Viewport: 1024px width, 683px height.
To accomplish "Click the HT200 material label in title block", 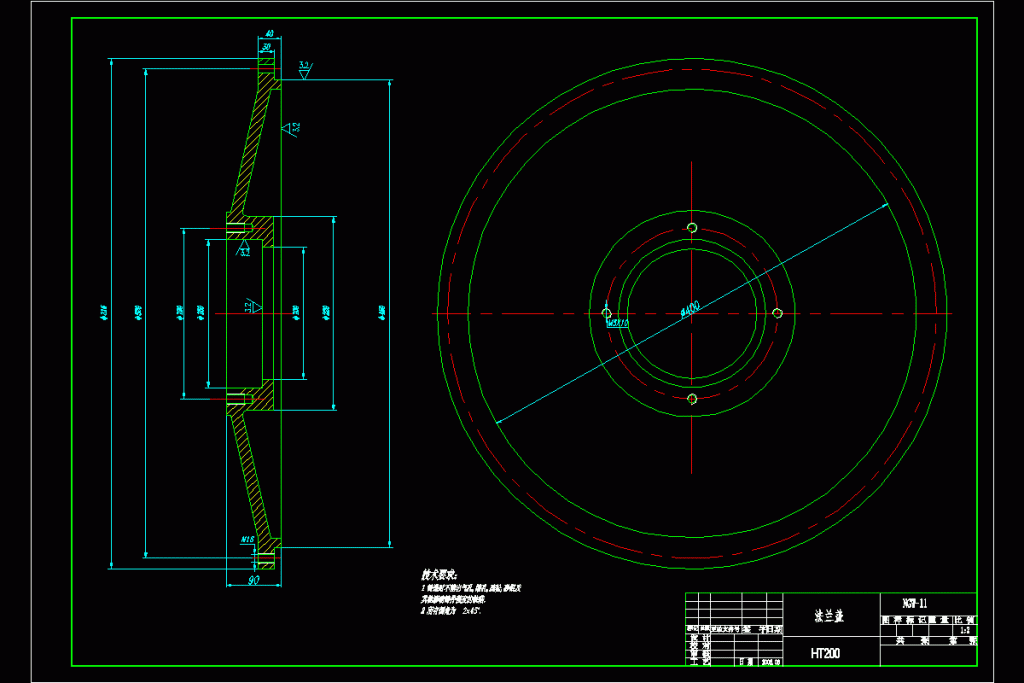I will click(x=825, y=653).
